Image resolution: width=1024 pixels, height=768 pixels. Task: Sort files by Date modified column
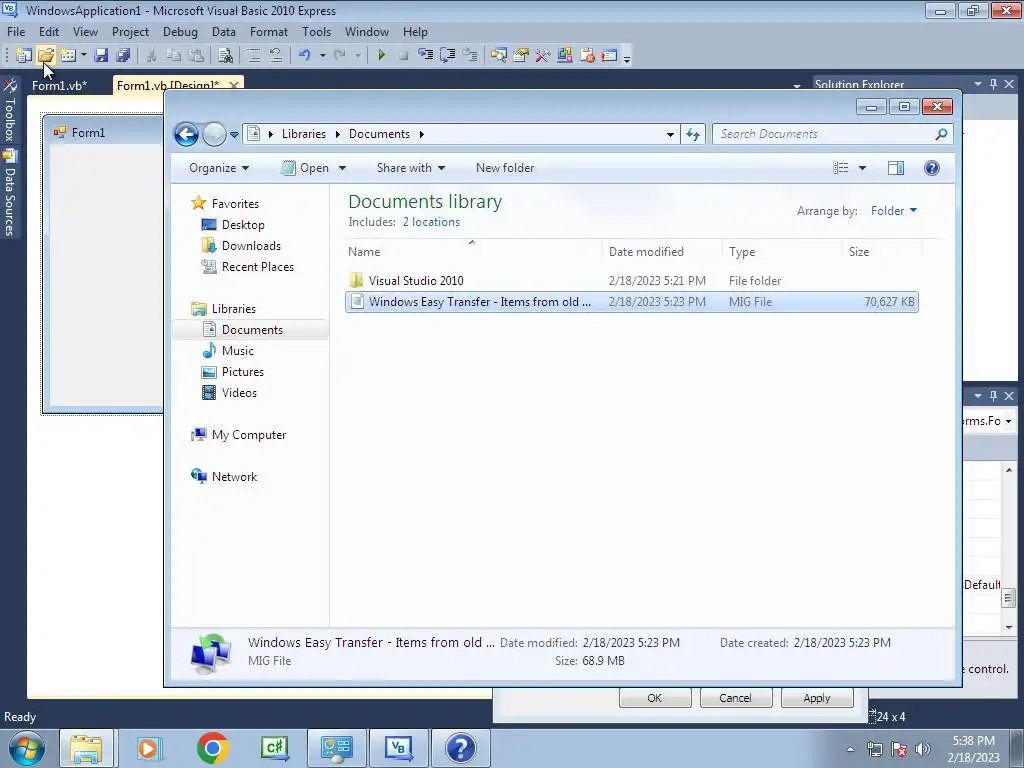click(663, 252)
